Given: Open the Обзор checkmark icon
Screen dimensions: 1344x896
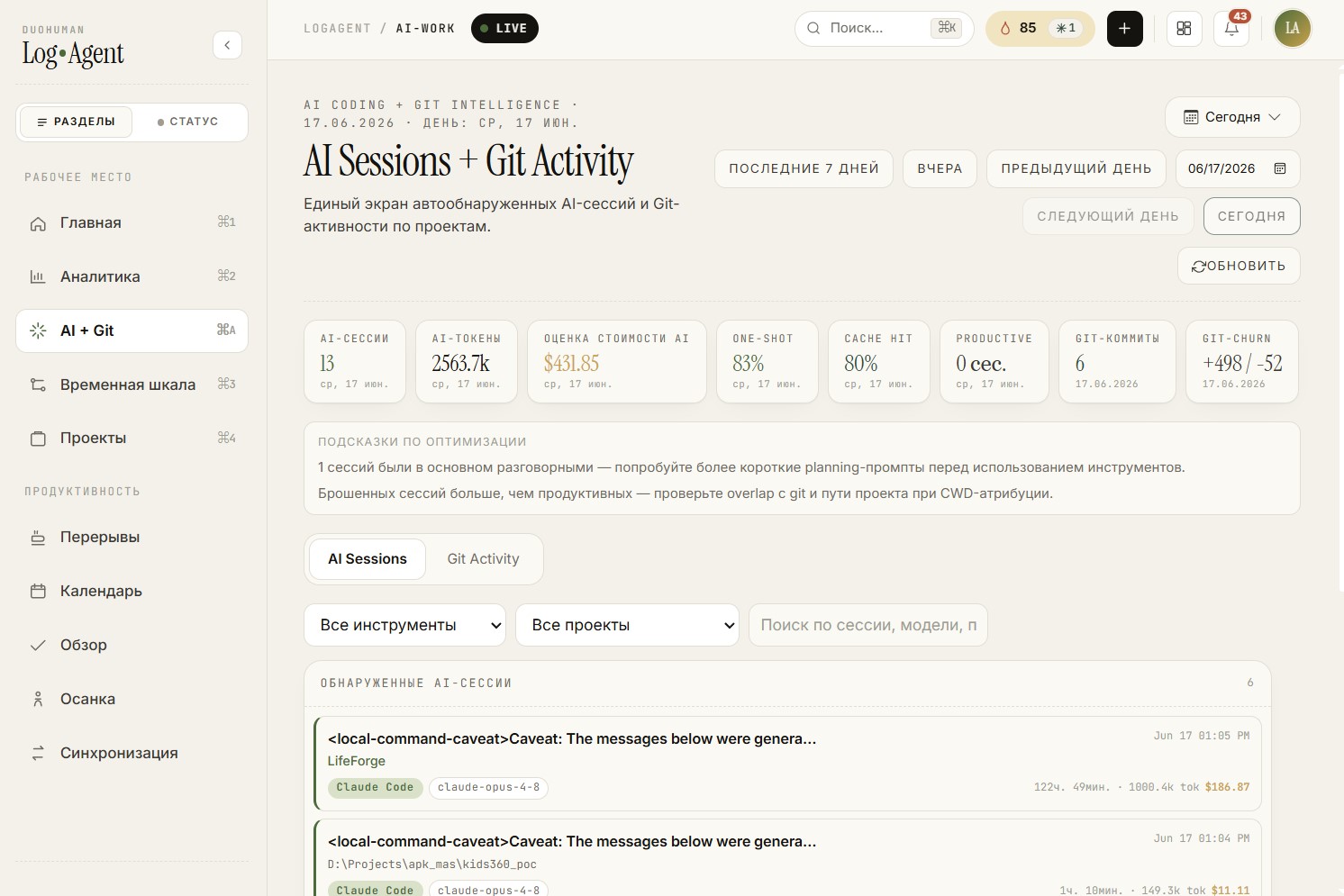Looking at the screenshot, I should (38, 646).
